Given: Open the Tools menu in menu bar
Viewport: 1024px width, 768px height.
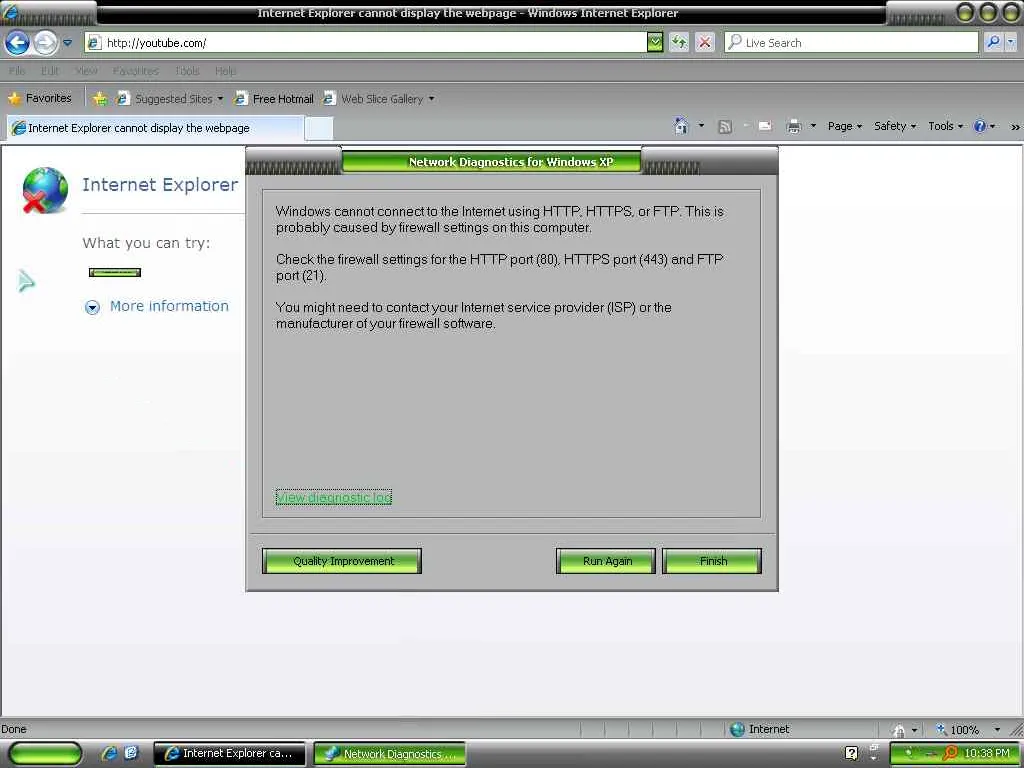Looking at the screenshot, I should (x=187, y=71).
